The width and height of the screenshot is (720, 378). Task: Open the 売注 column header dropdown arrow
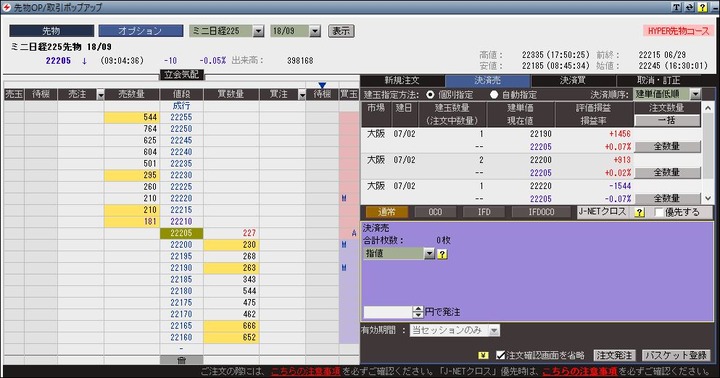101,95
